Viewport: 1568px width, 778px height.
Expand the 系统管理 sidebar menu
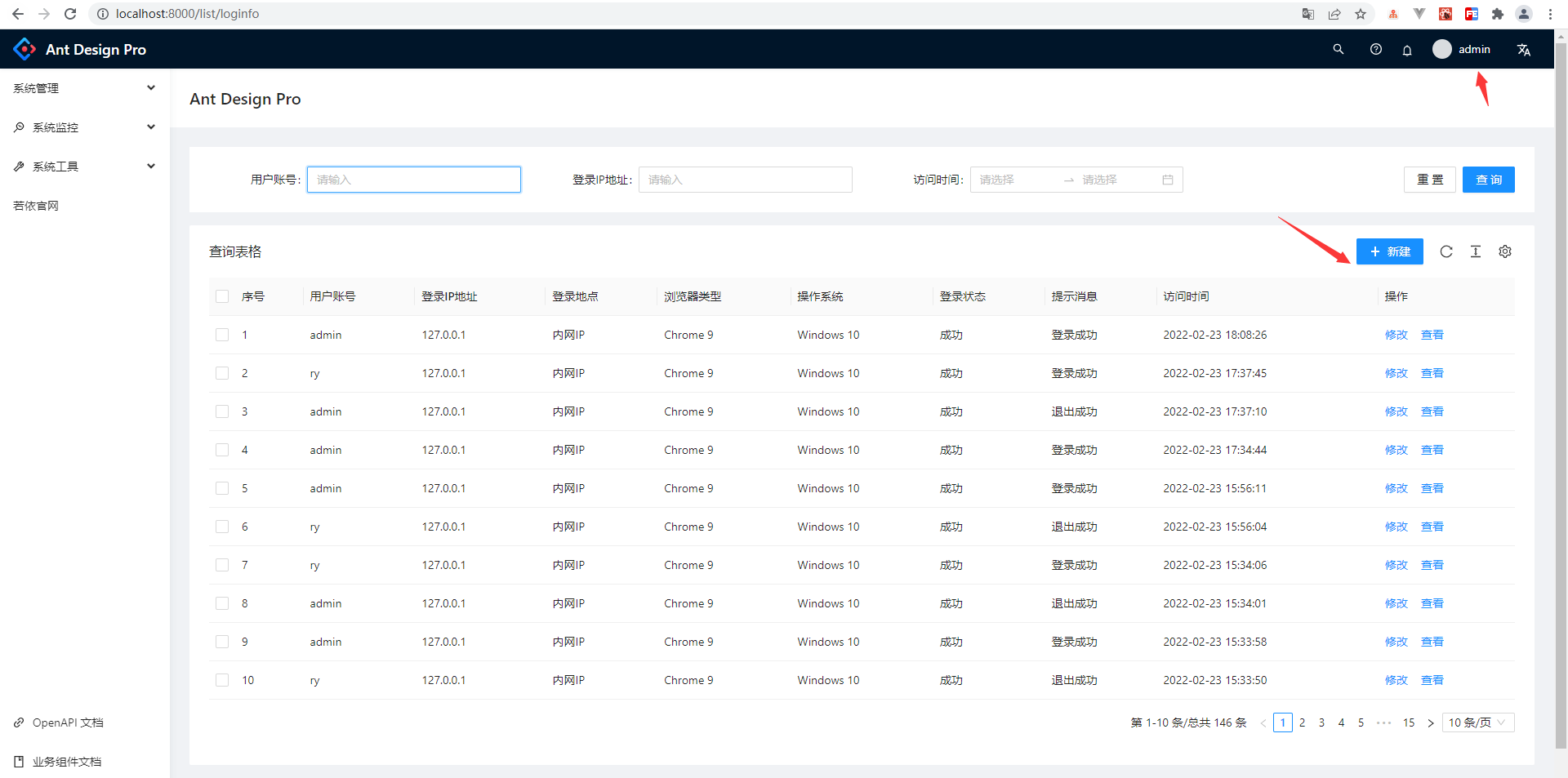pos(85,88)
